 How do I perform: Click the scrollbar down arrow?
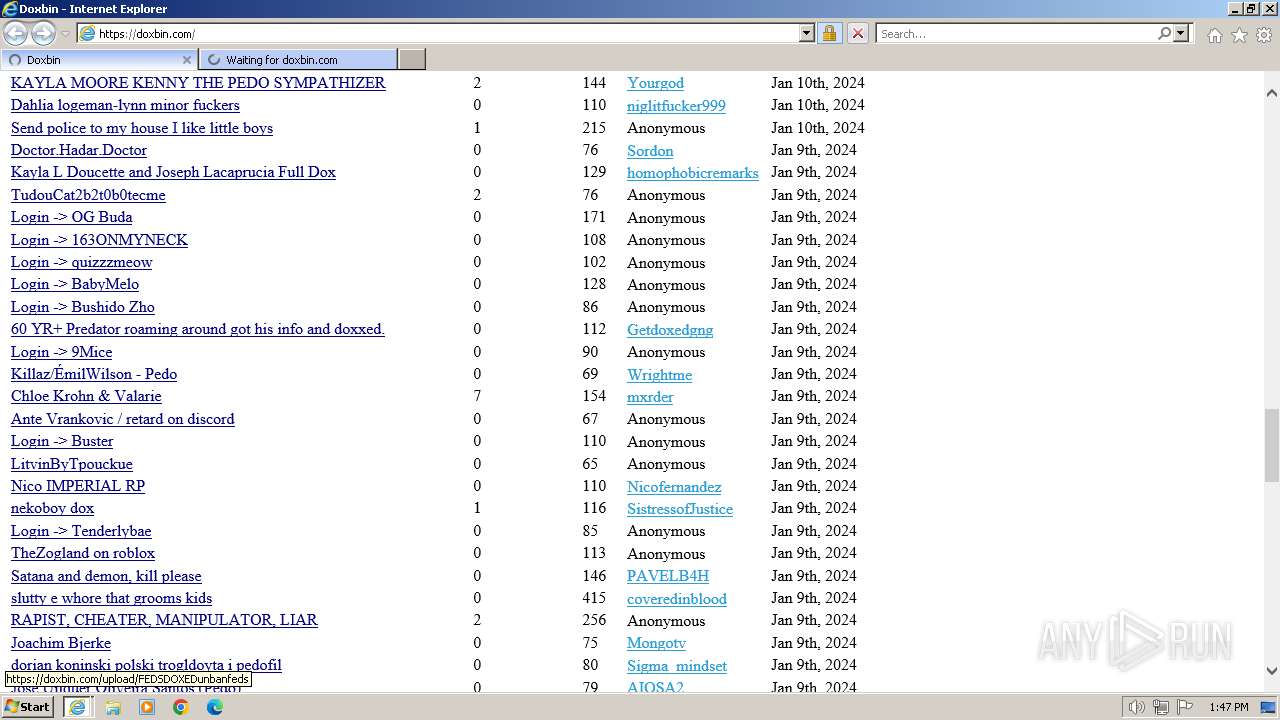tap(1271, 671)
